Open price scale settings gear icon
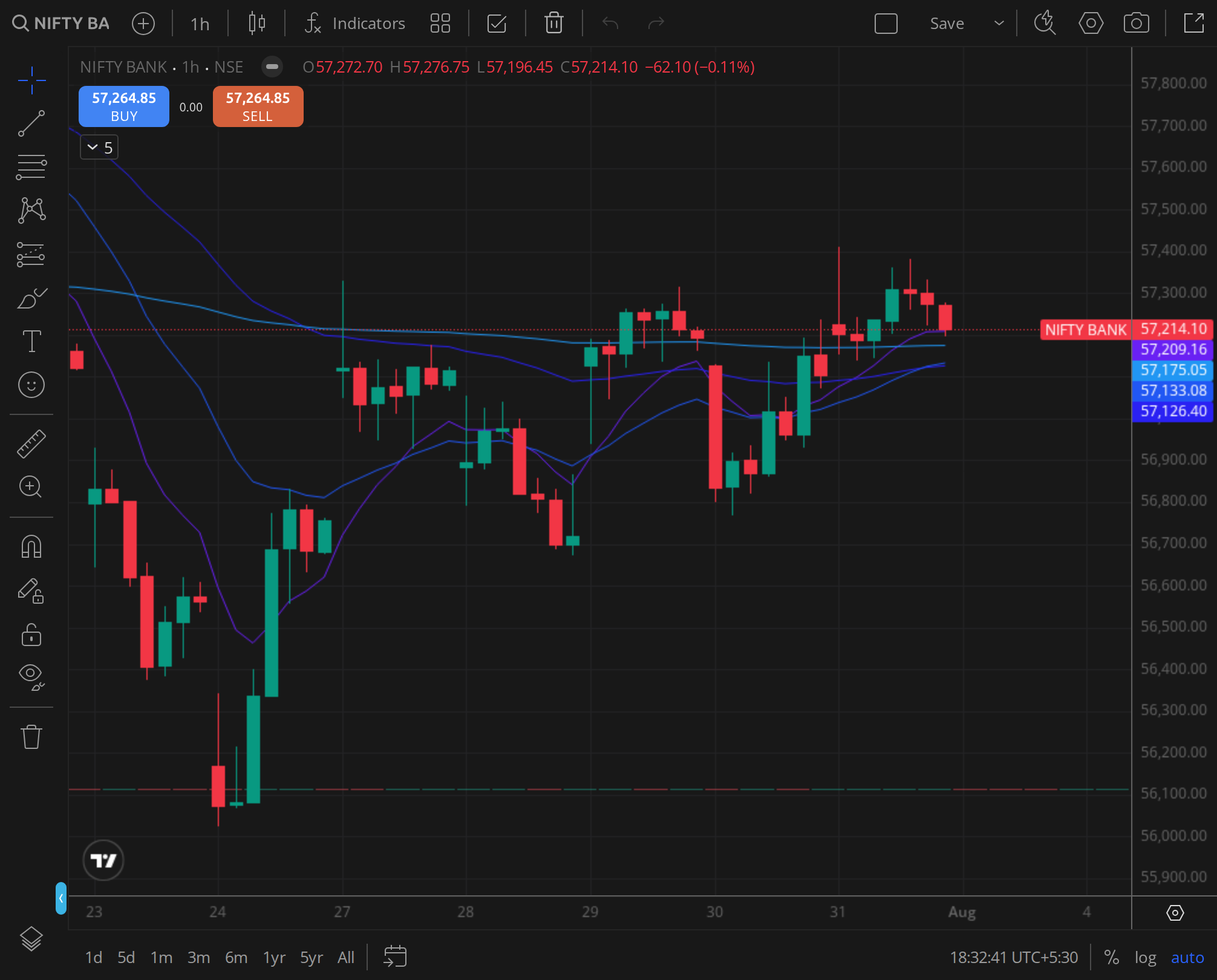The height and width of the screenshot is (980, 1217). (x=1175, y=913)
